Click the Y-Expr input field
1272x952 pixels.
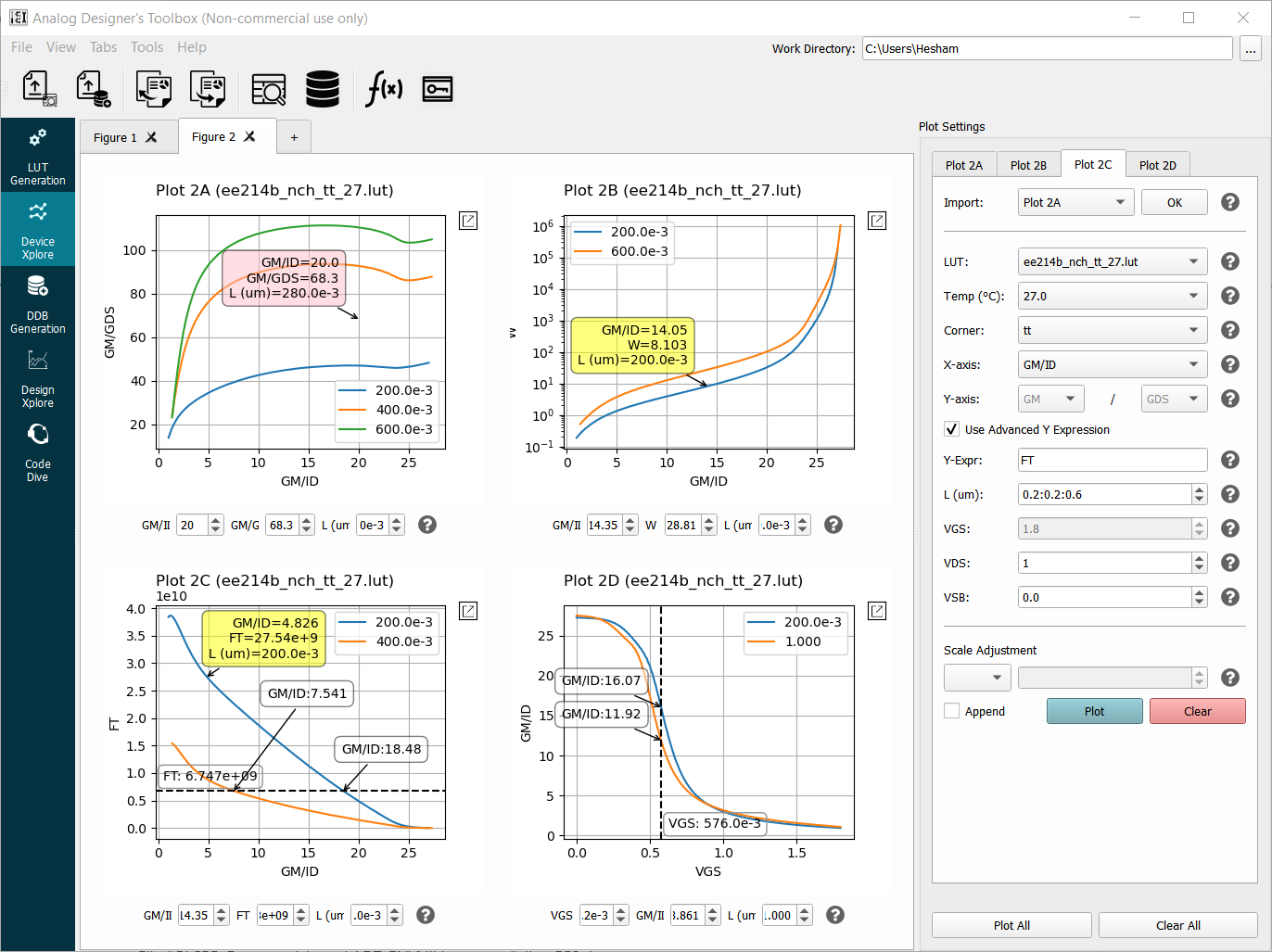(x=1113, y=460)
